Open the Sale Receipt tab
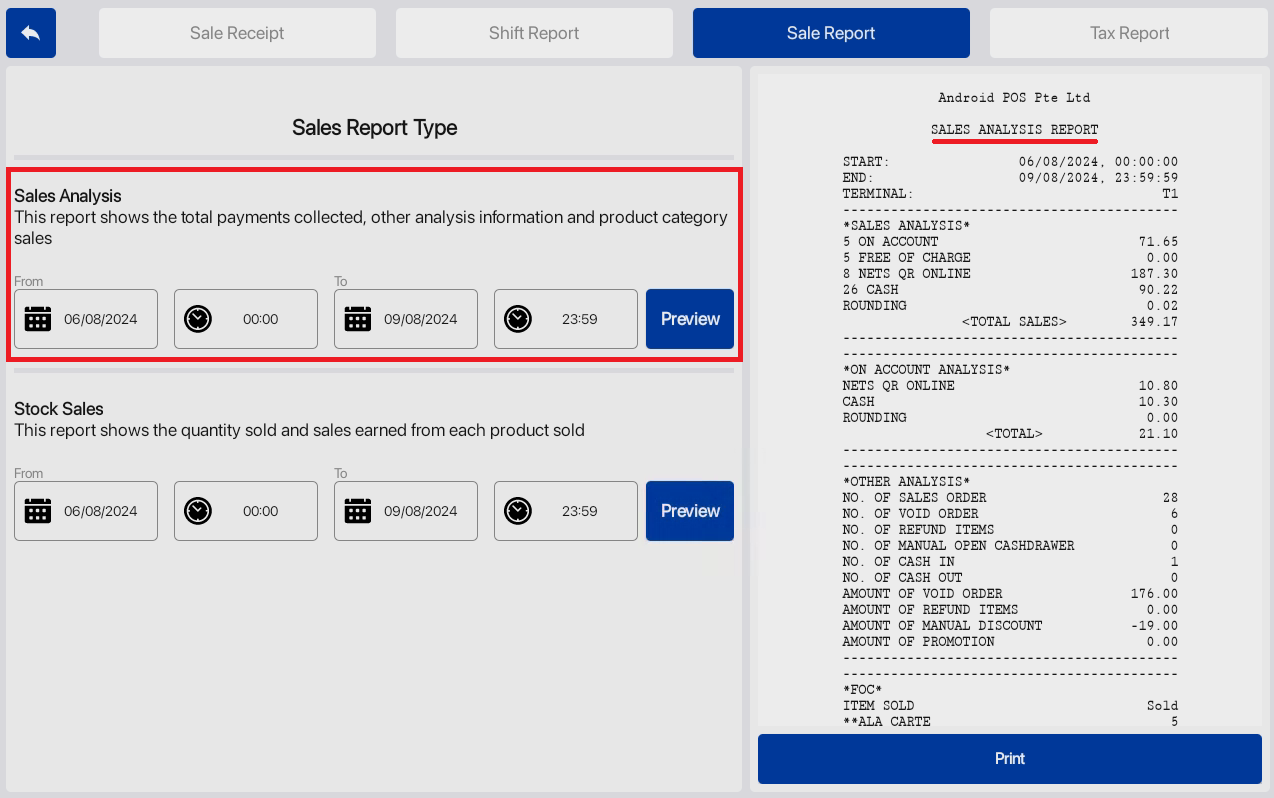The height and width of the screenshot is (798, 1274). click(x=237, y=33)
